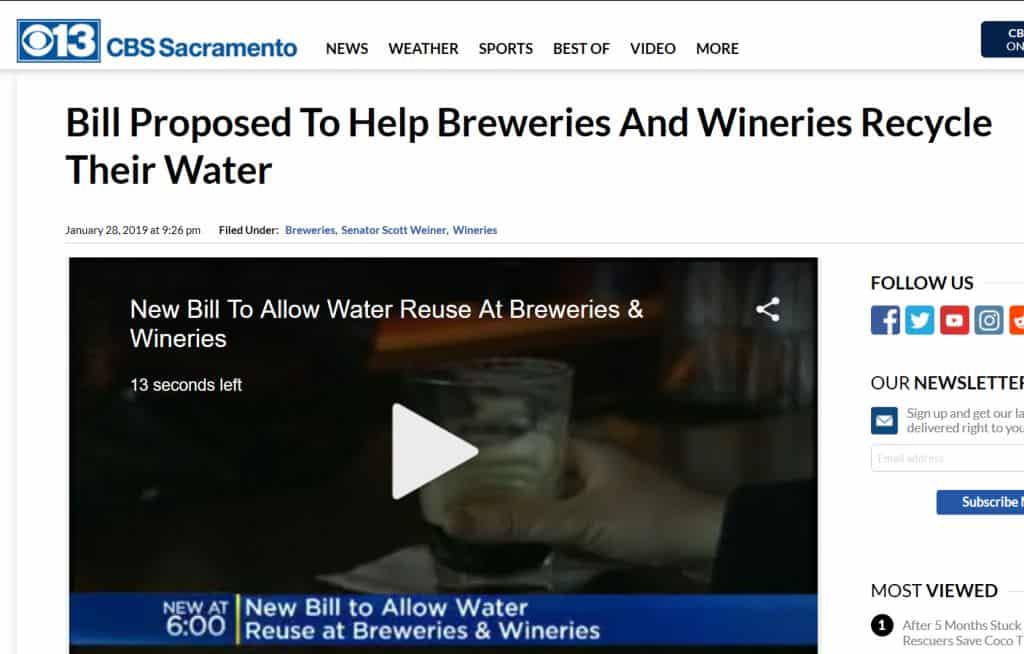Screen dimensions: 1024x654
Task: Open the Instagram follow icon
Action: [x=989, y=320]
